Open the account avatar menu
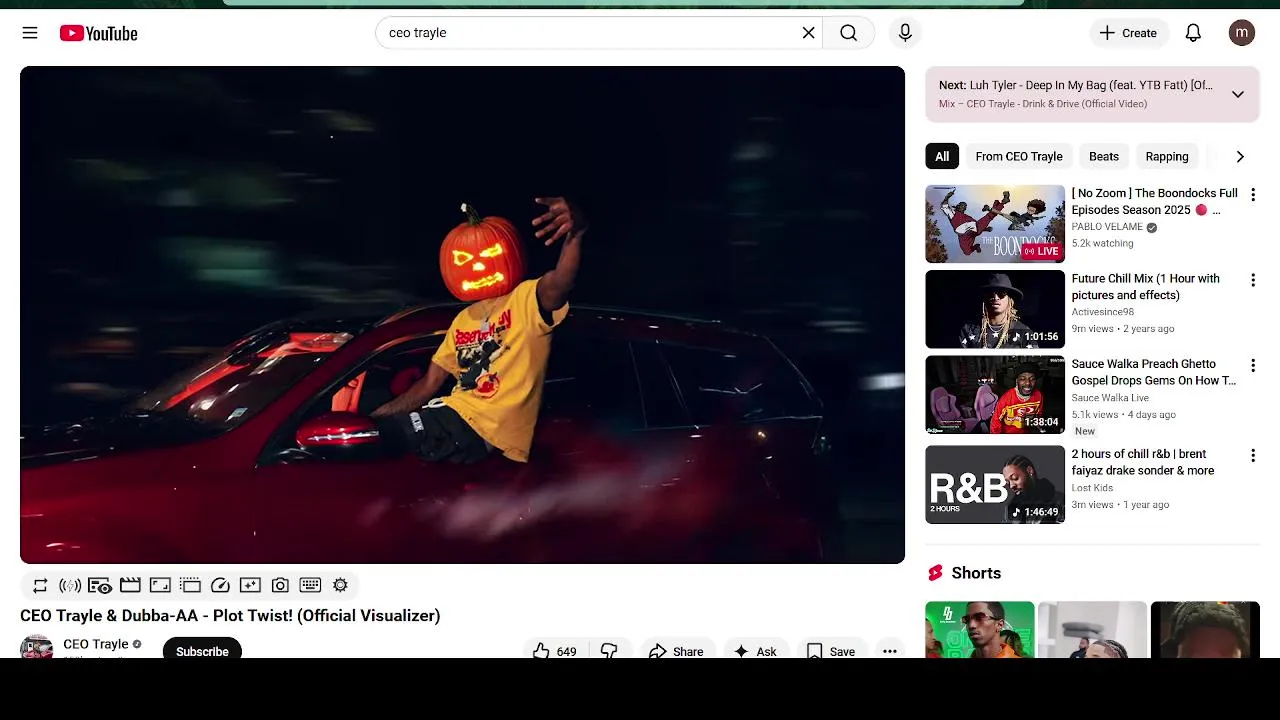This screenshot has width=1280, height=720. tap(1242, 33)
